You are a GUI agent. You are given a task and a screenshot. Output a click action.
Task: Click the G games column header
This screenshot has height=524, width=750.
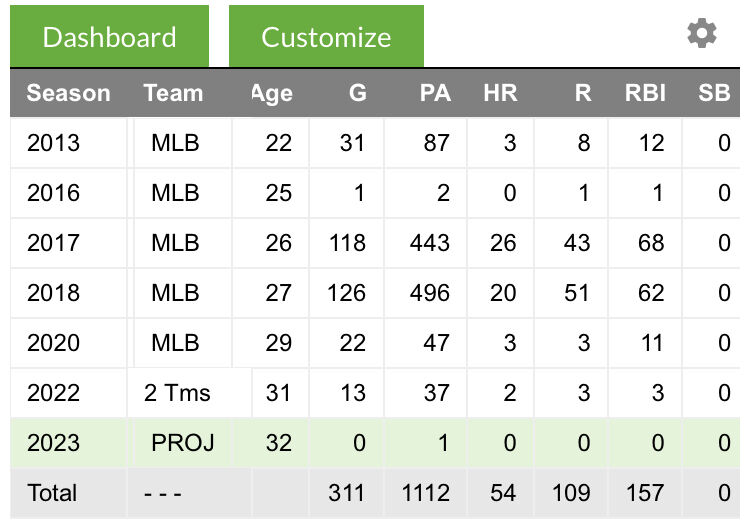357,93
